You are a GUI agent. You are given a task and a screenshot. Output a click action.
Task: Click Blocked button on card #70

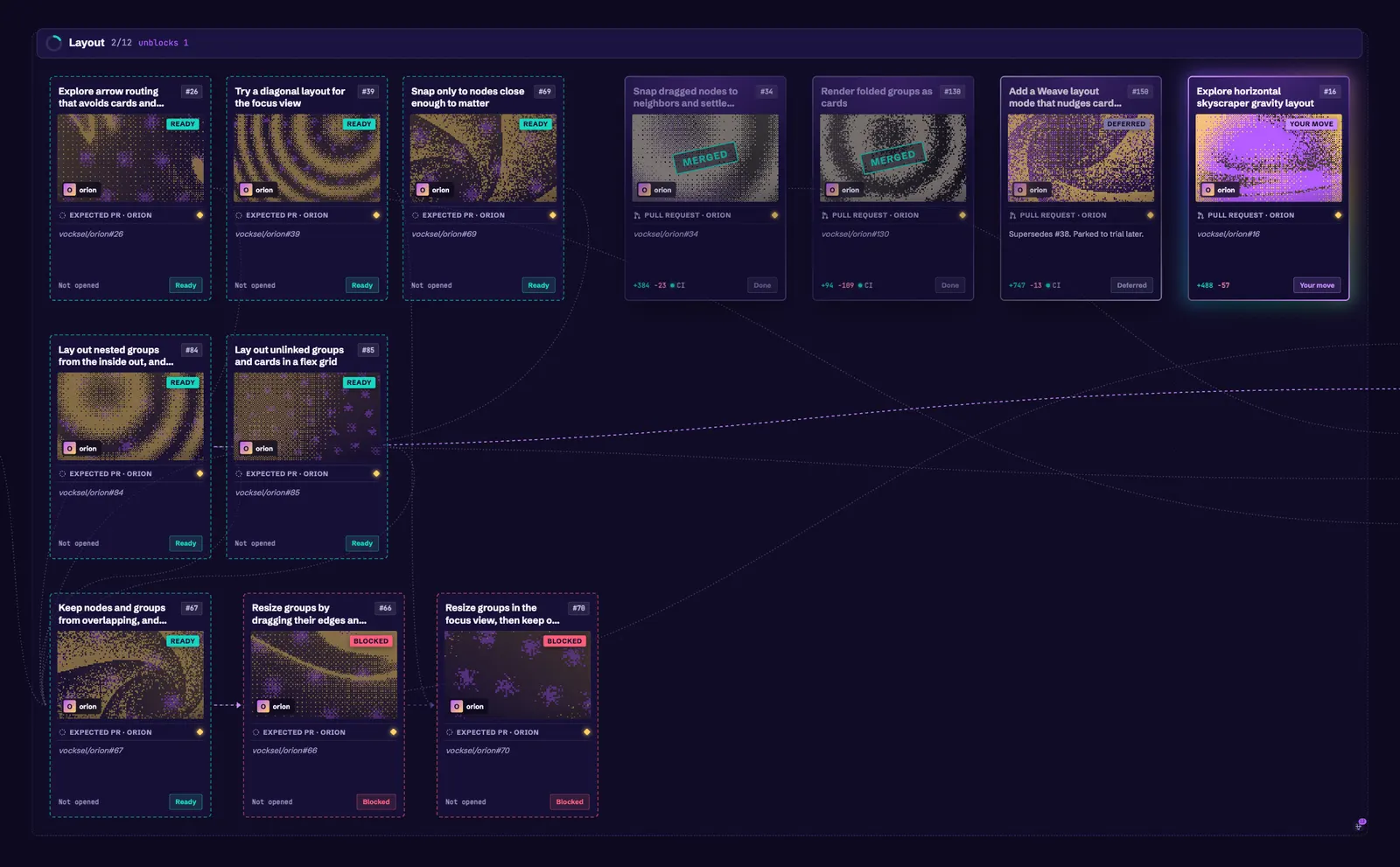point(570,802)
